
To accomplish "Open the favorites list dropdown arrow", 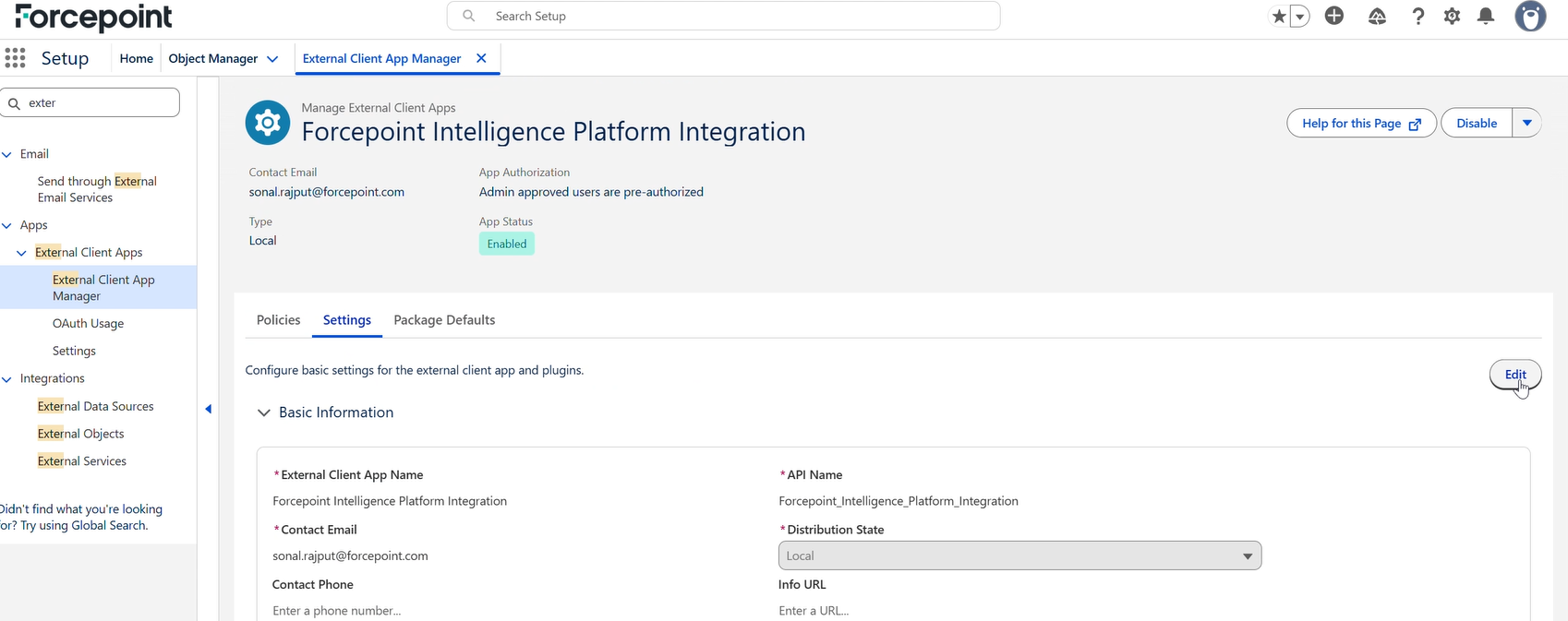I will tap(1300, 17).
